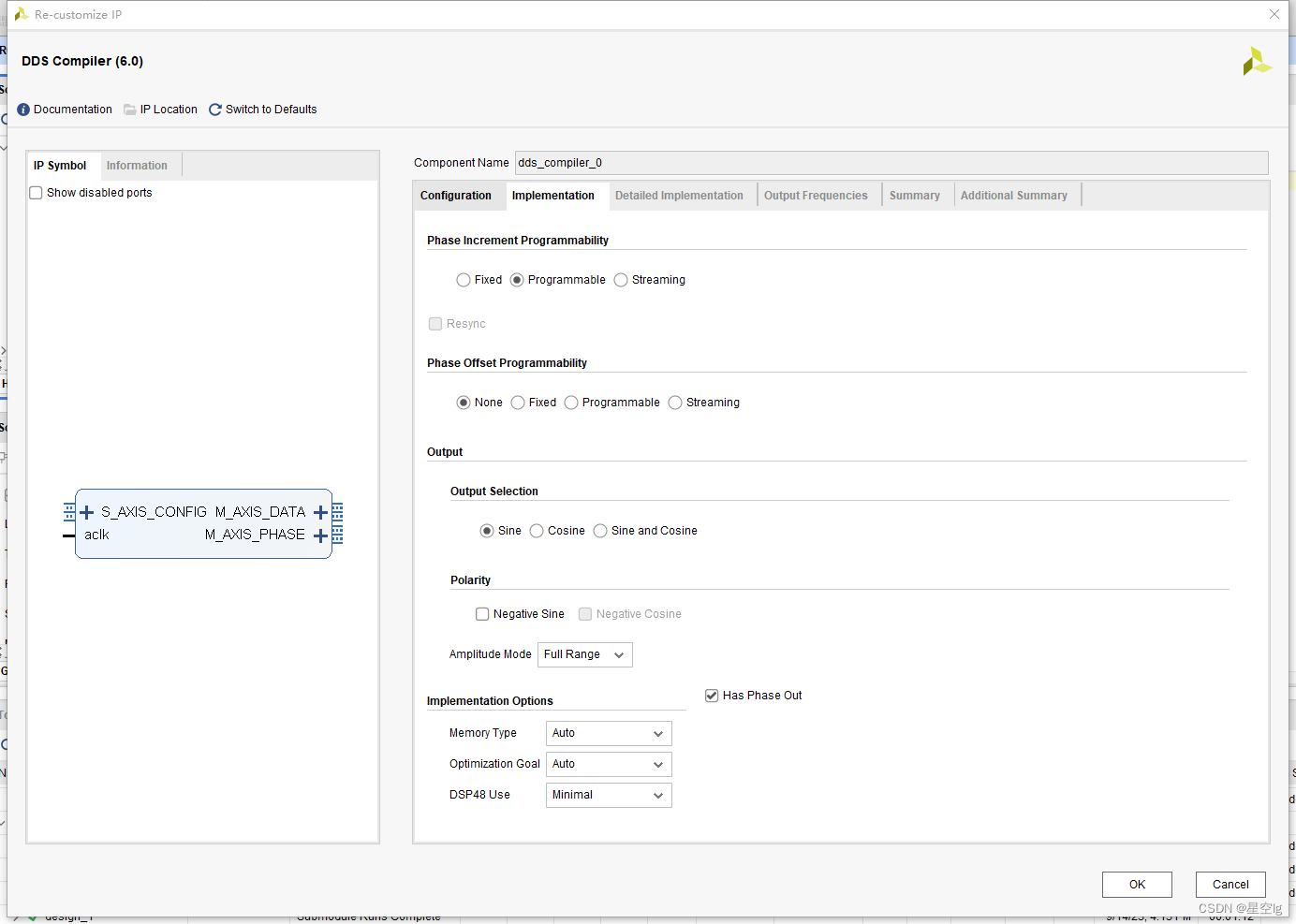
Task: Select Programmable phase offset option
Action: [571, 403]
